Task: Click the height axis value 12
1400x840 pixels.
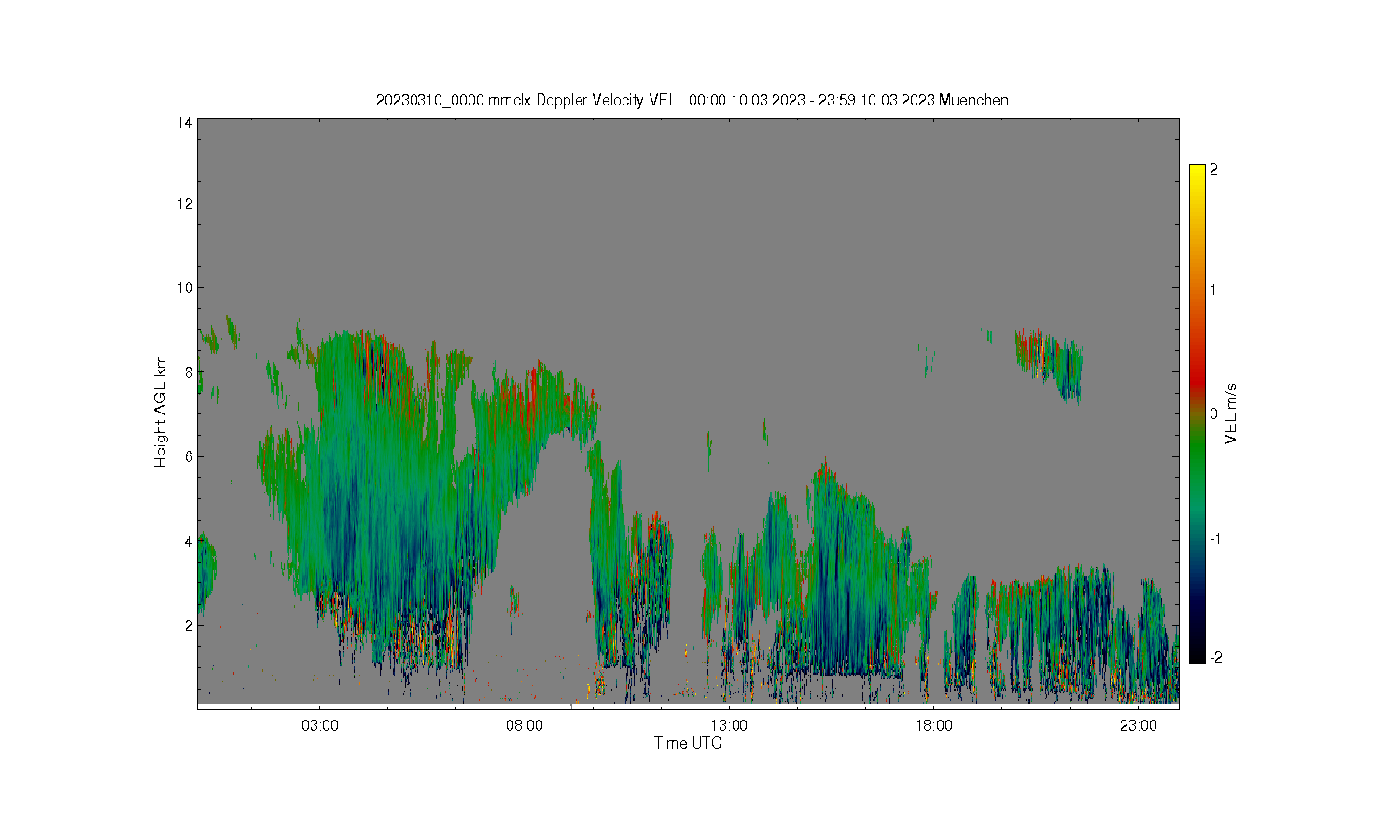Action: (x=185, y=203)
